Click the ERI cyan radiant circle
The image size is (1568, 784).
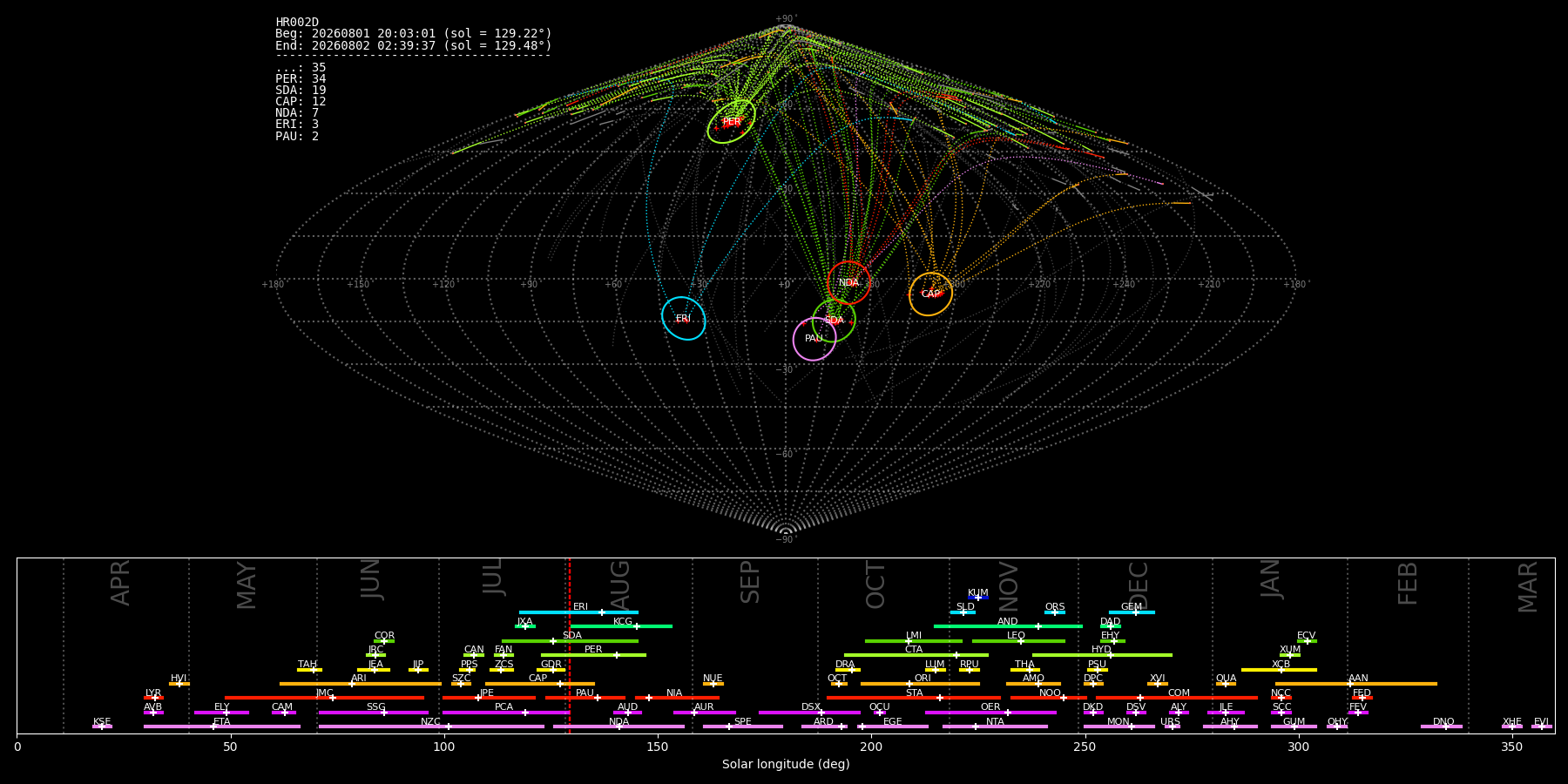[683, 318]
